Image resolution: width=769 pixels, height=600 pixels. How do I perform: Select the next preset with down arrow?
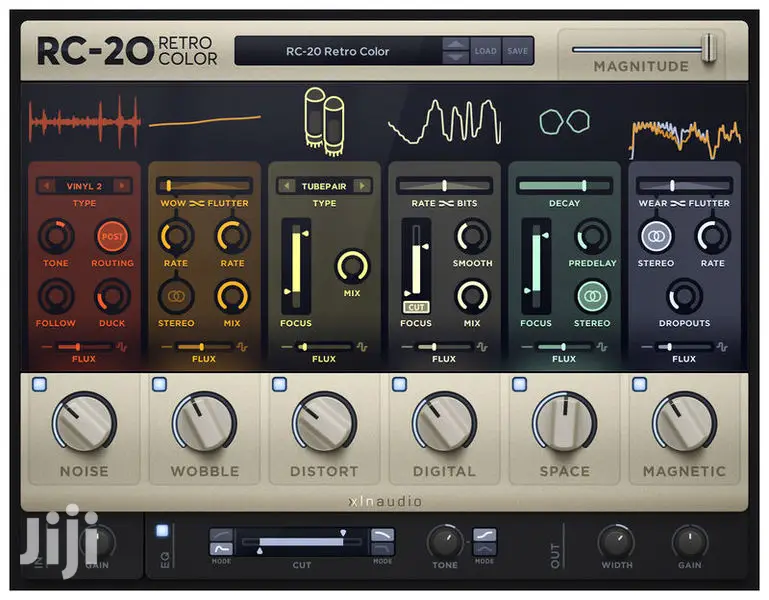pyautogui.click(x=456, y=57)
